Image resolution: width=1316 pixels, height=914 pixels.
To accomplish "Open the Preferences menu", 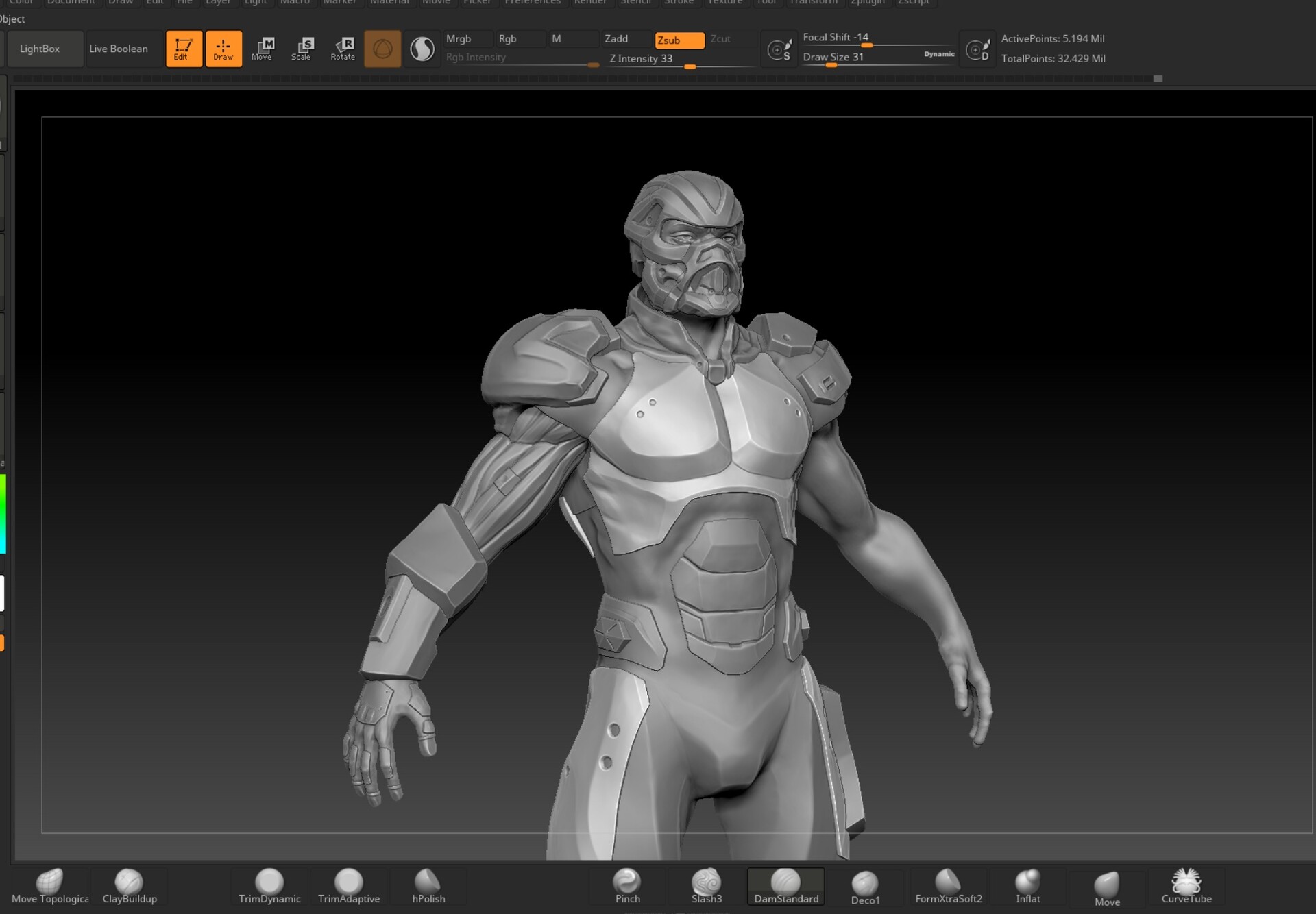I will pos(533,2).
